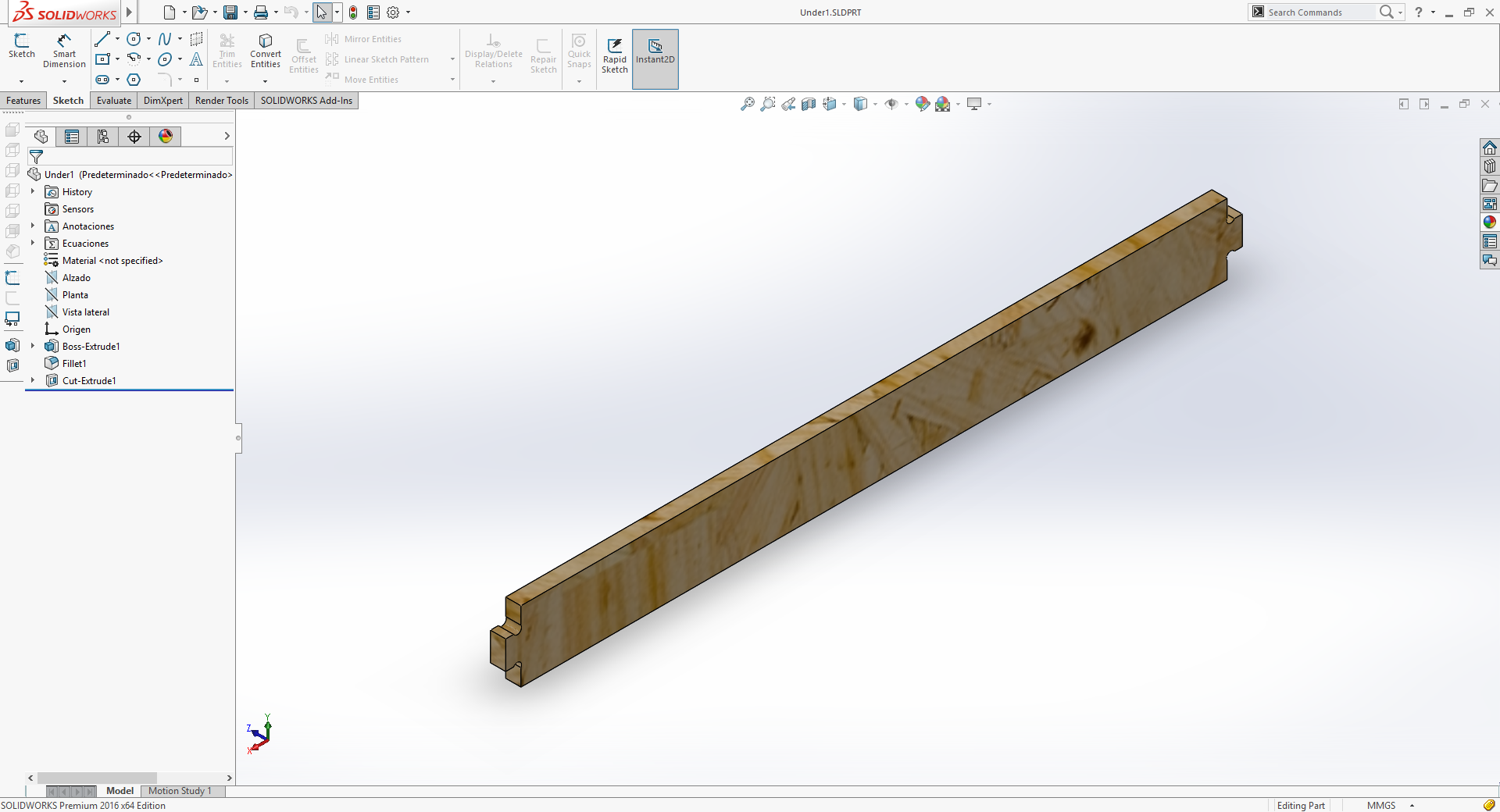Click the Section View icon
The image size is (1500, 812).
click(809, 104)
